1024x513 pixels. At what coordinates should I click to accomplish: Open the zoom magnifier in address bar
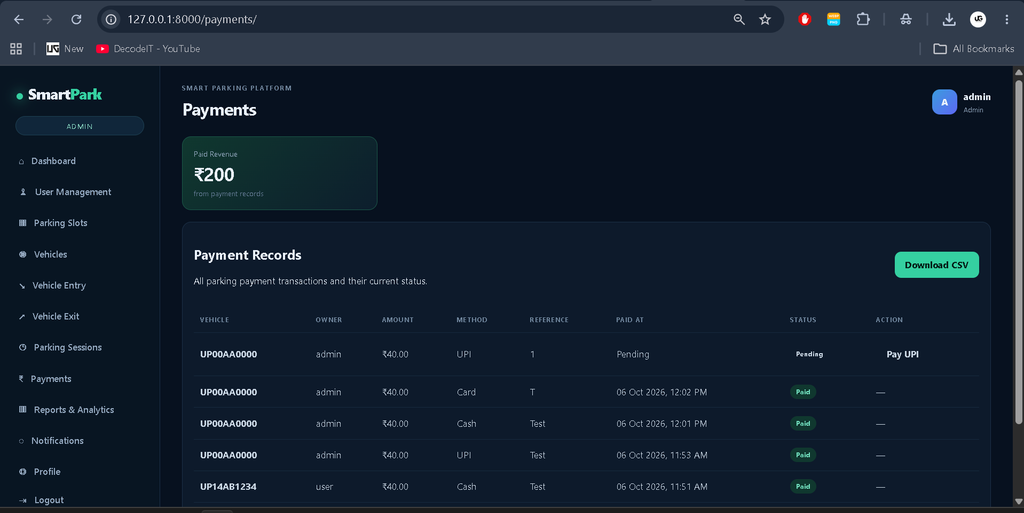coord(739,20)
